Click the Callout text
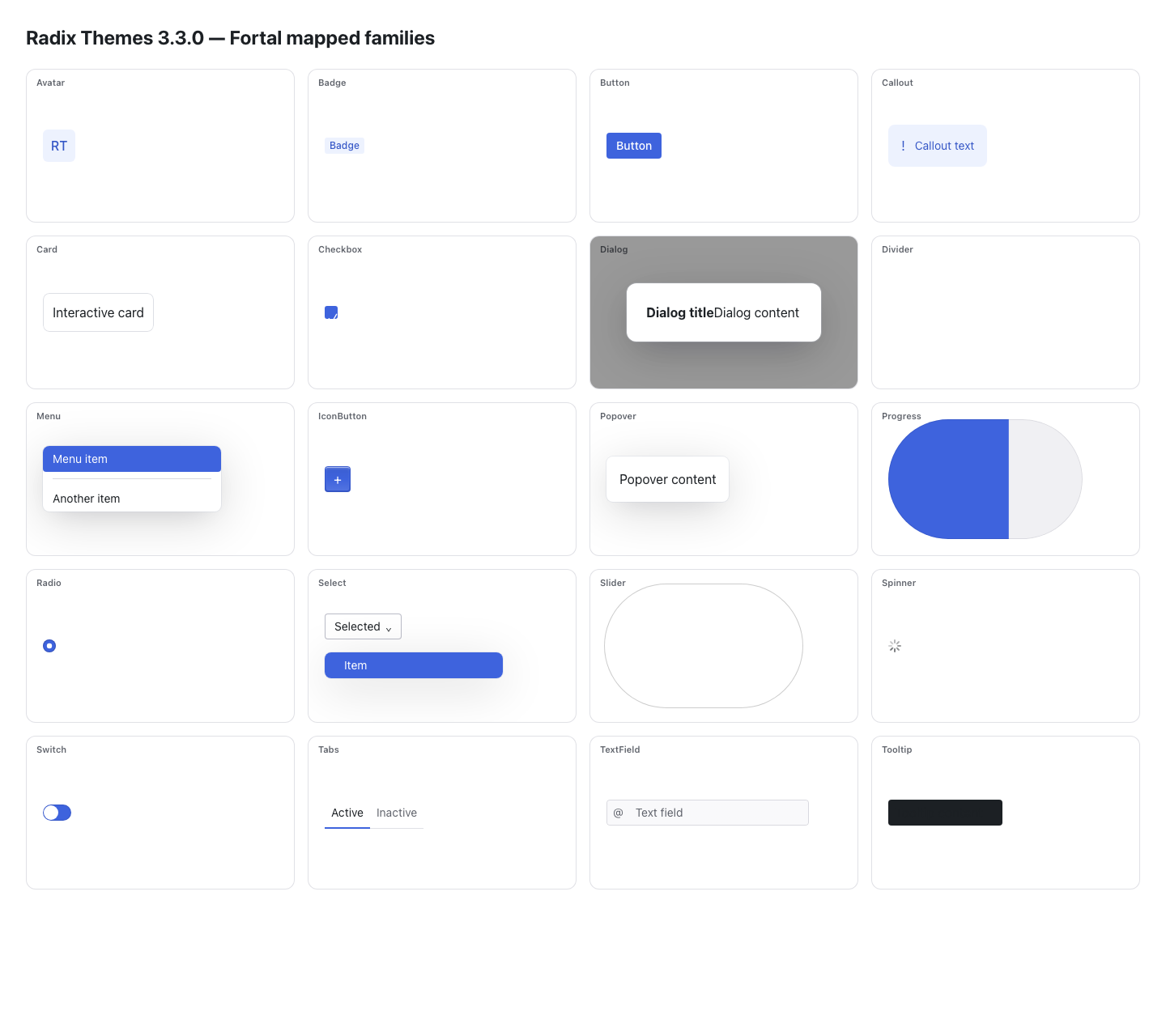The width and height of the screenshot is (1166, 1036). 944,146
